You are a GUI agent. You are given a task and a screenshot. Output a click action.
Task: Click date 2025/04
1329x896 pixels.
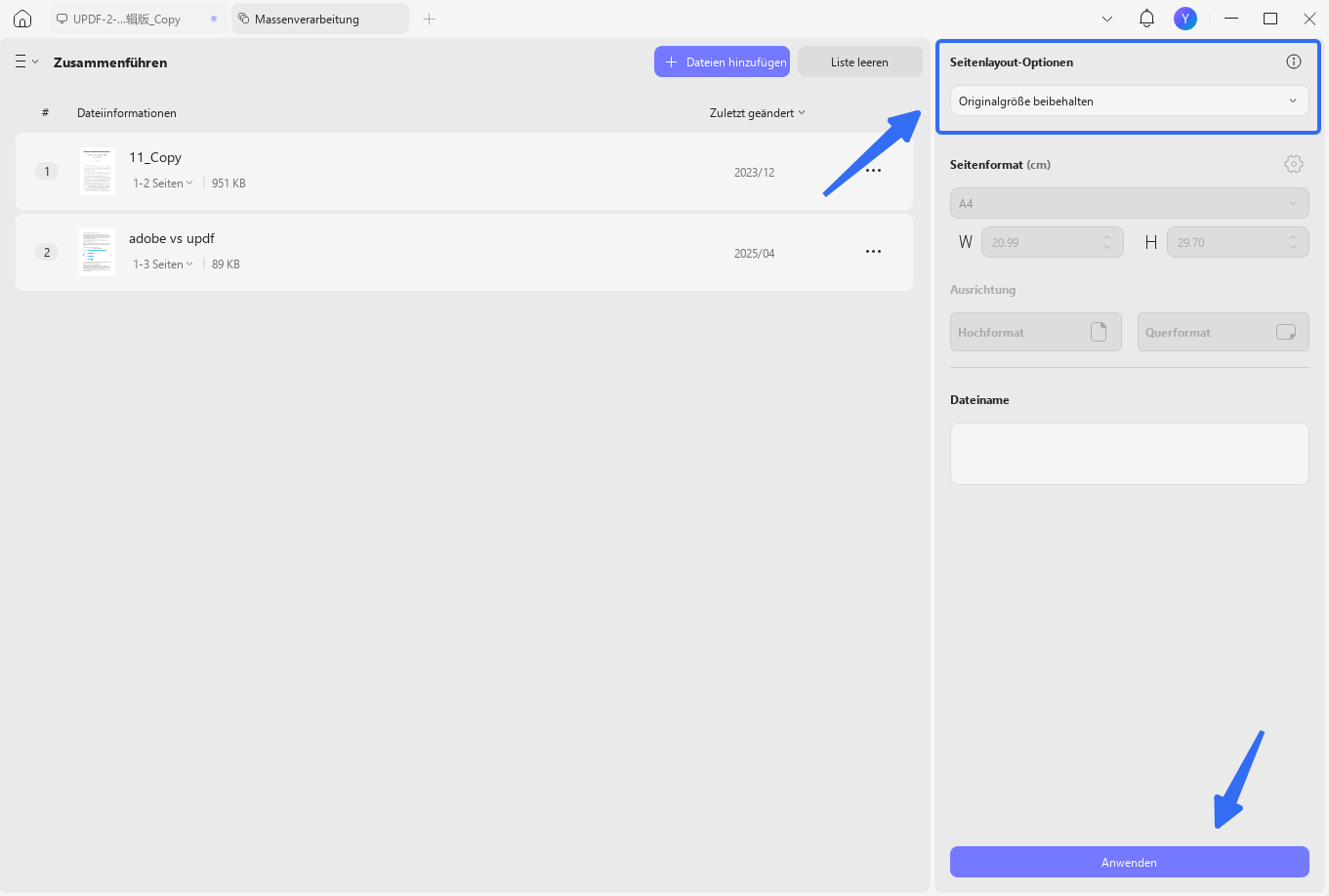754,254
